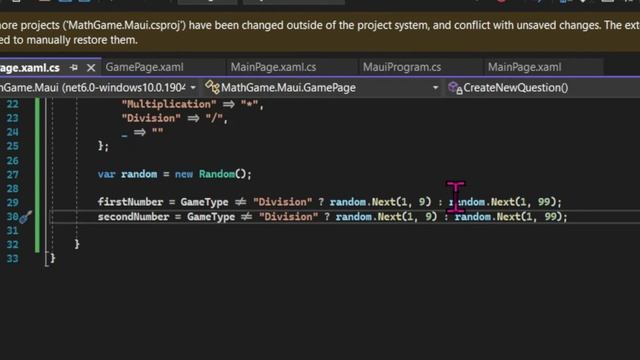Click the screwdriver quick actions icon on line 30
Screen dimensions: 640x360
[25, 217]
